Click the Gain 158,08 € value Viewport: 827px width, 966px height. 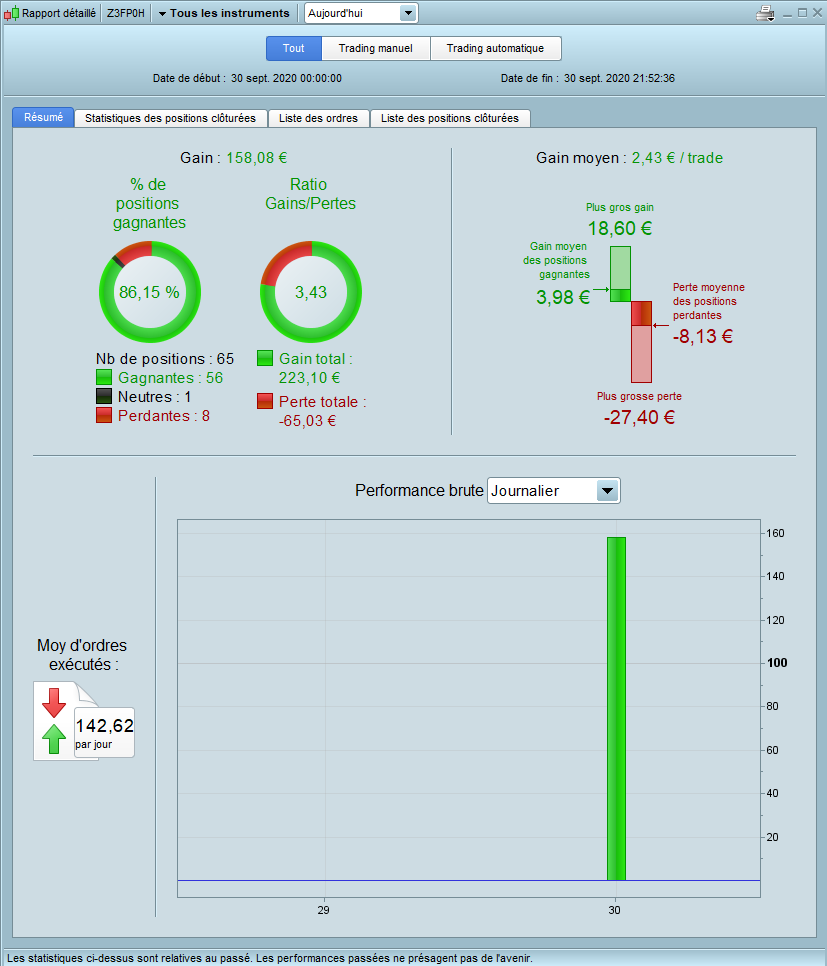[256, 158]
